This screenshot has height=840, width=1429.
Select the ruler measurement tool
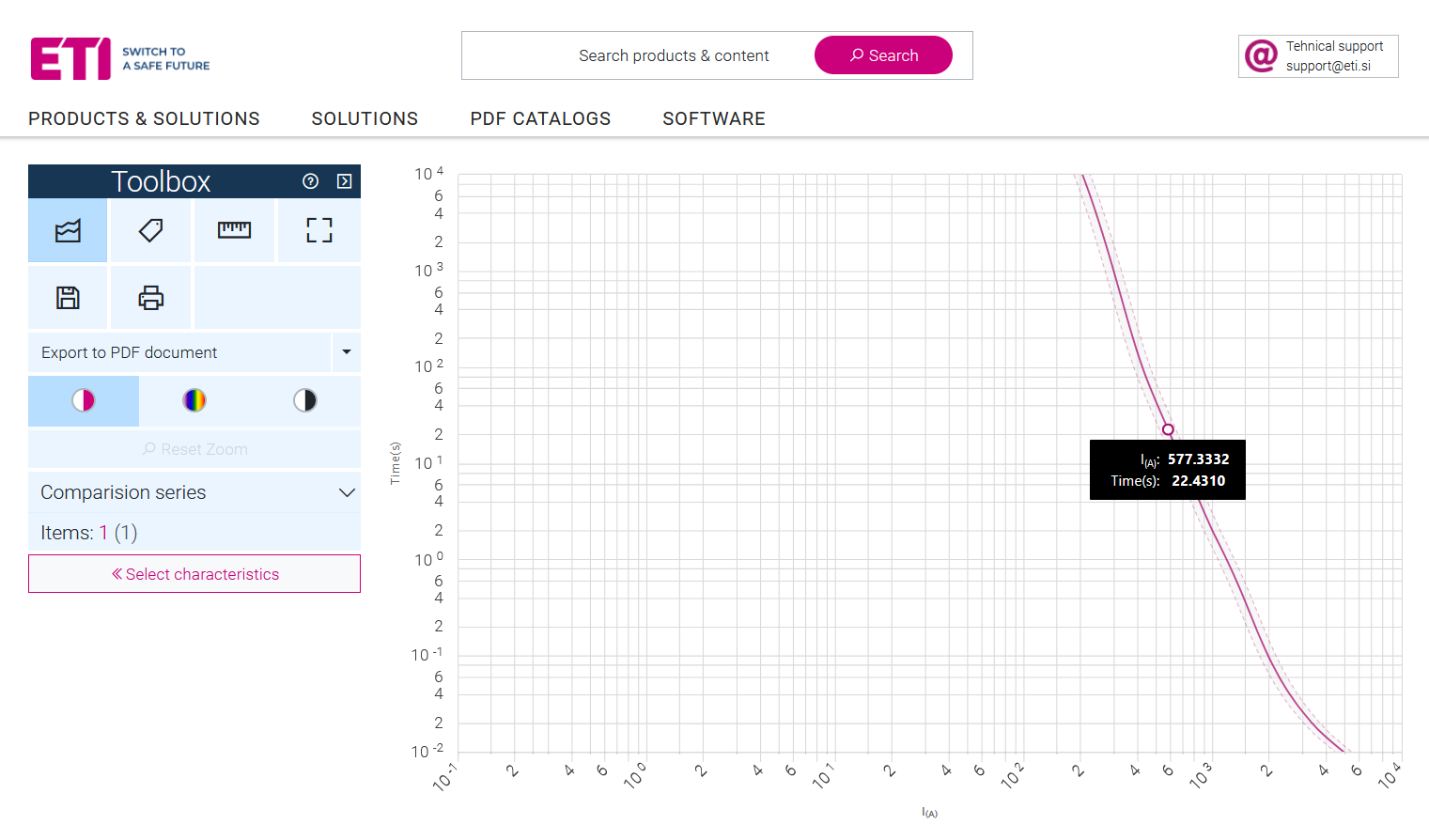click(234, 230)
